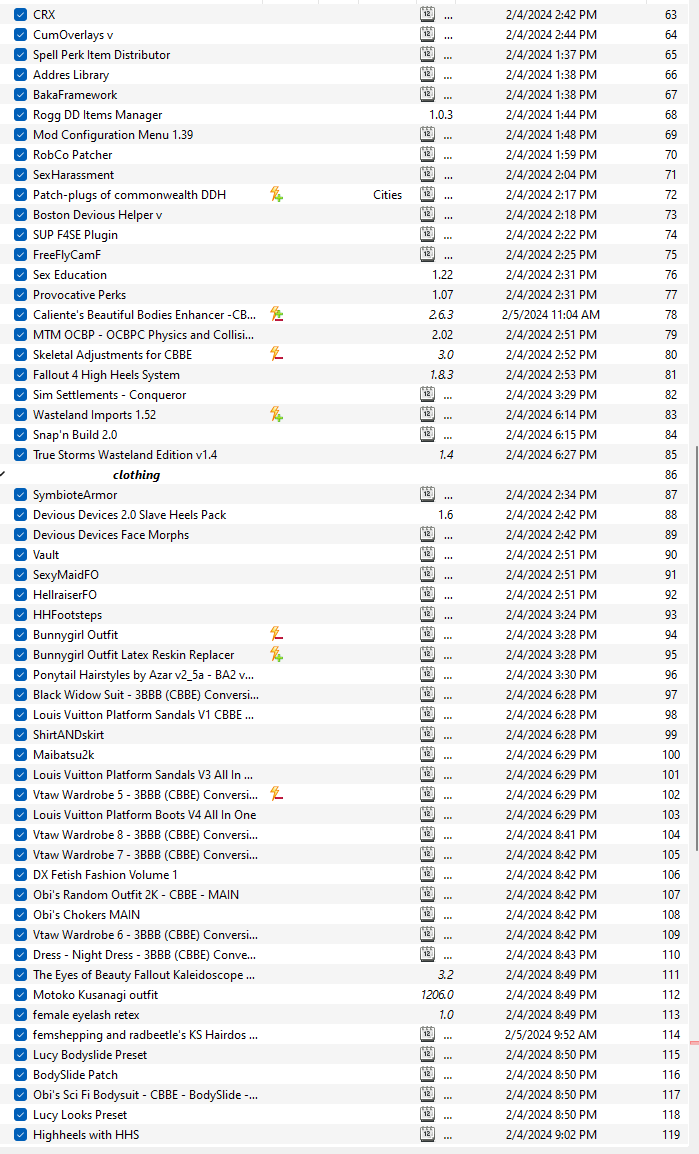Select Louis Vuitton Platform Sandals V1 CBBE
Viewport: 699px width, 1154px height.
143,714
